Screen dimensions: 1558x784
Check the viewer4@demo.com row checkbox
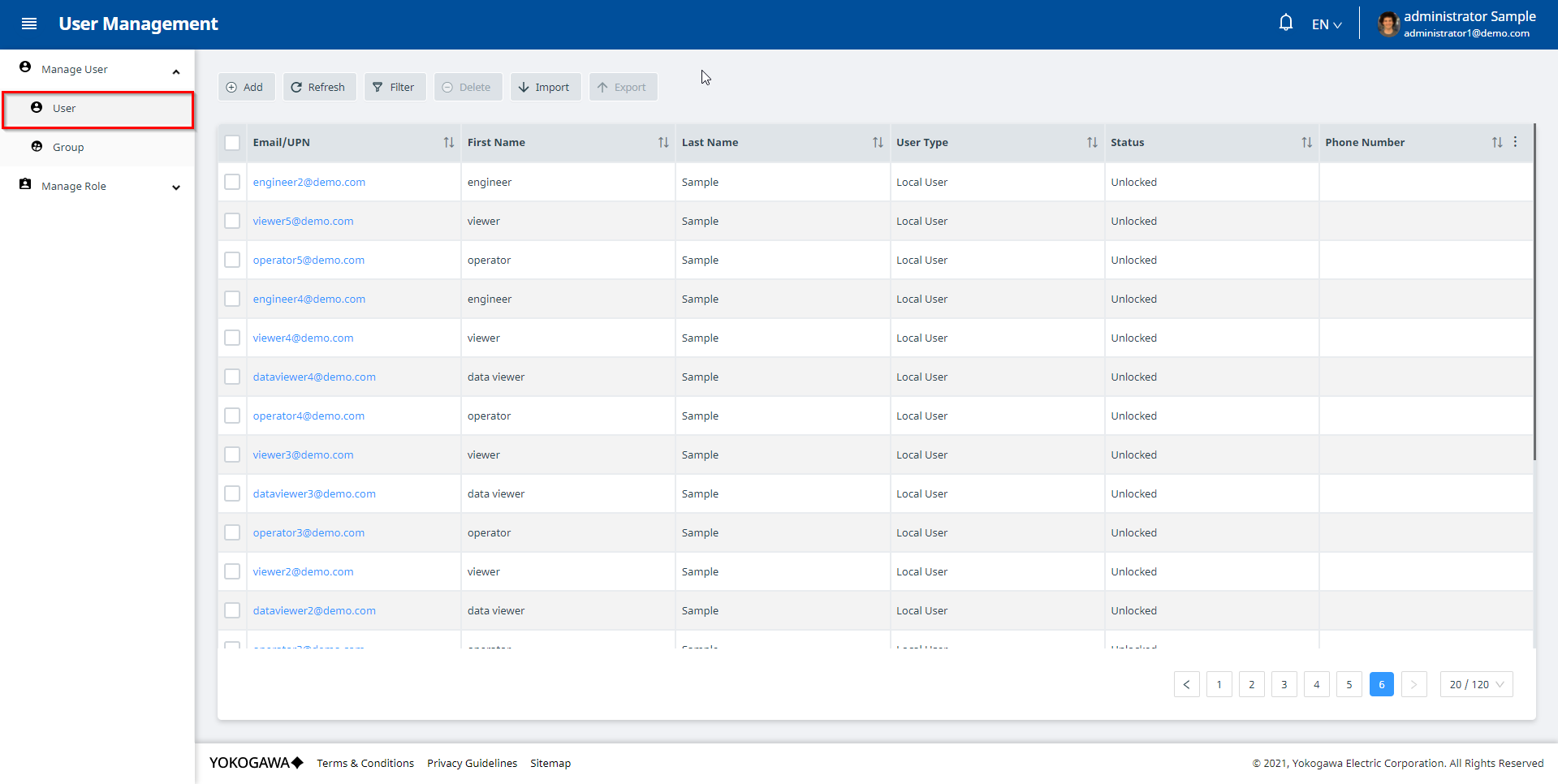point(232,338)
